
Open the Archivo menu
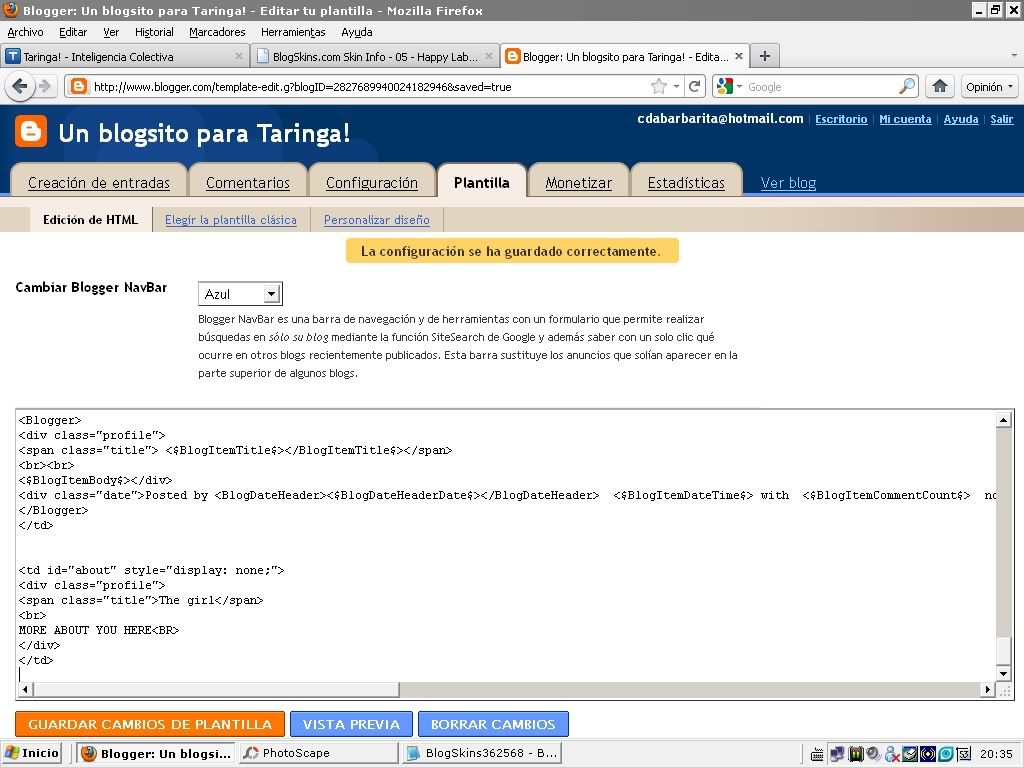25,32
